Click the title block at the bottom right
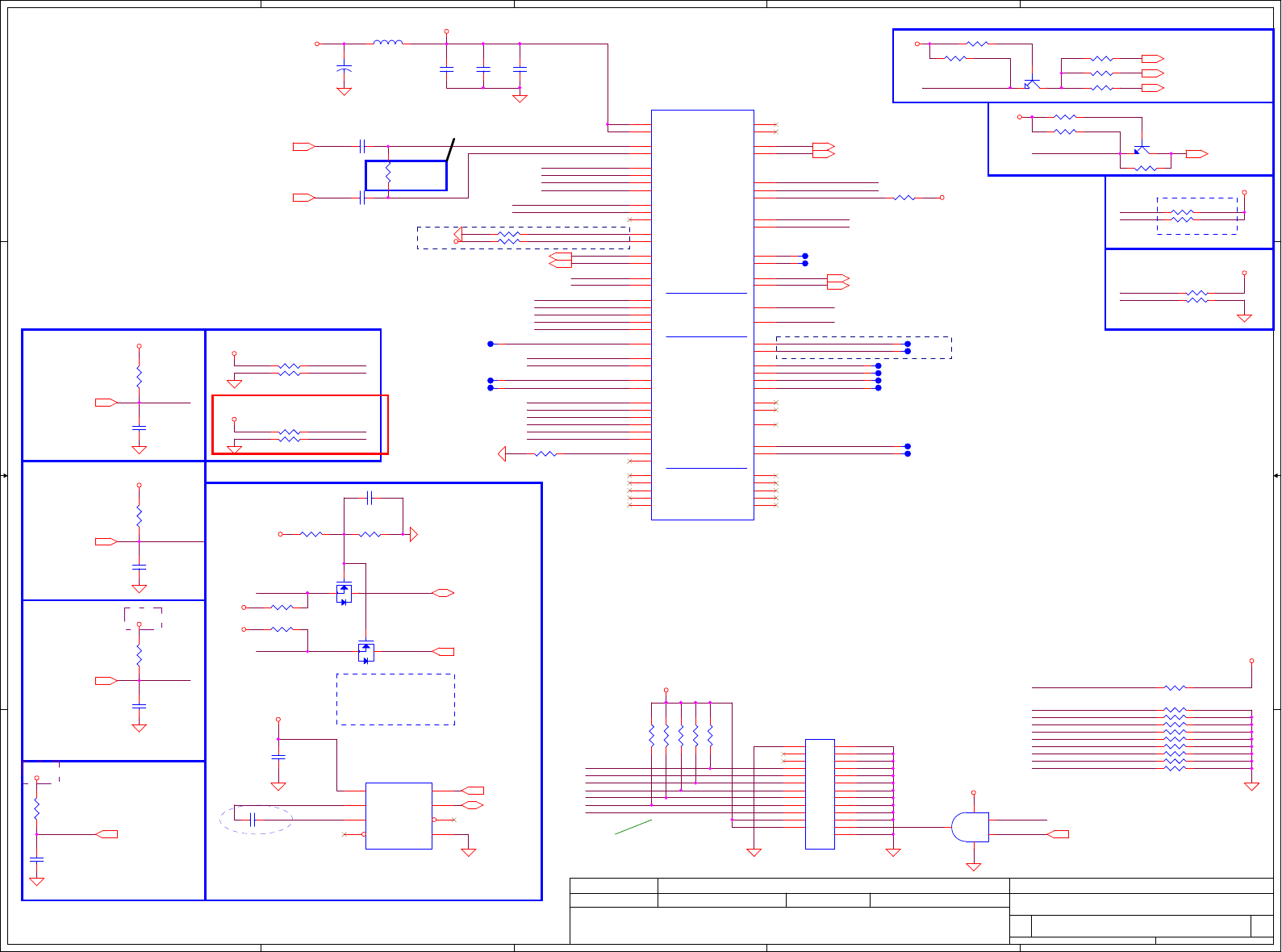The image size is (1282, 952). 921,911
